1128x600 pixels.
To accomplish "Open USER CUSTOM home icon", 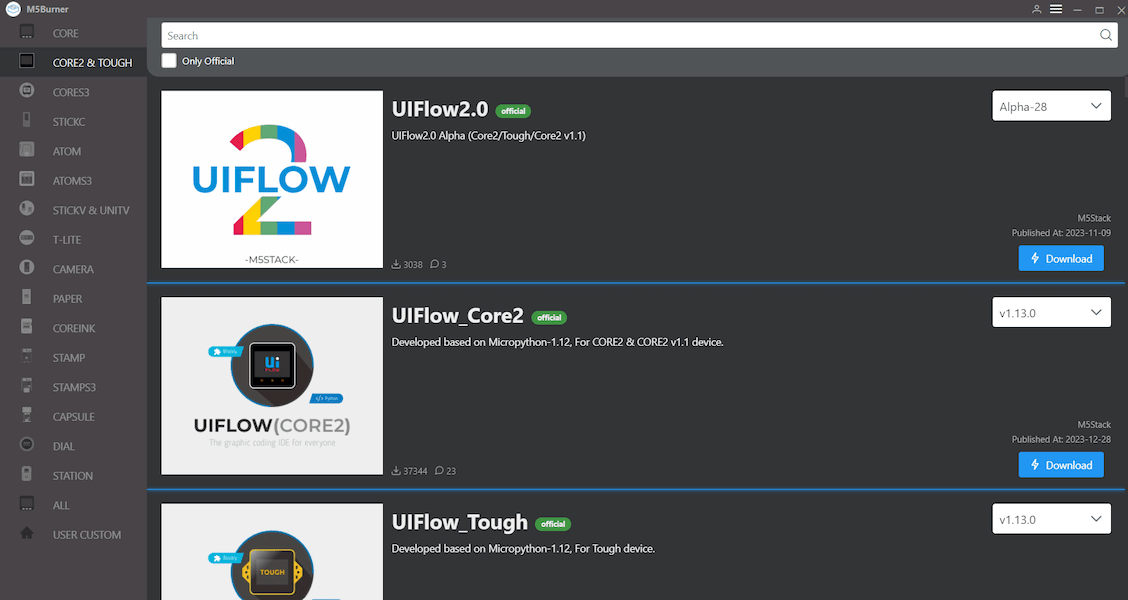I will coord(27,533).
